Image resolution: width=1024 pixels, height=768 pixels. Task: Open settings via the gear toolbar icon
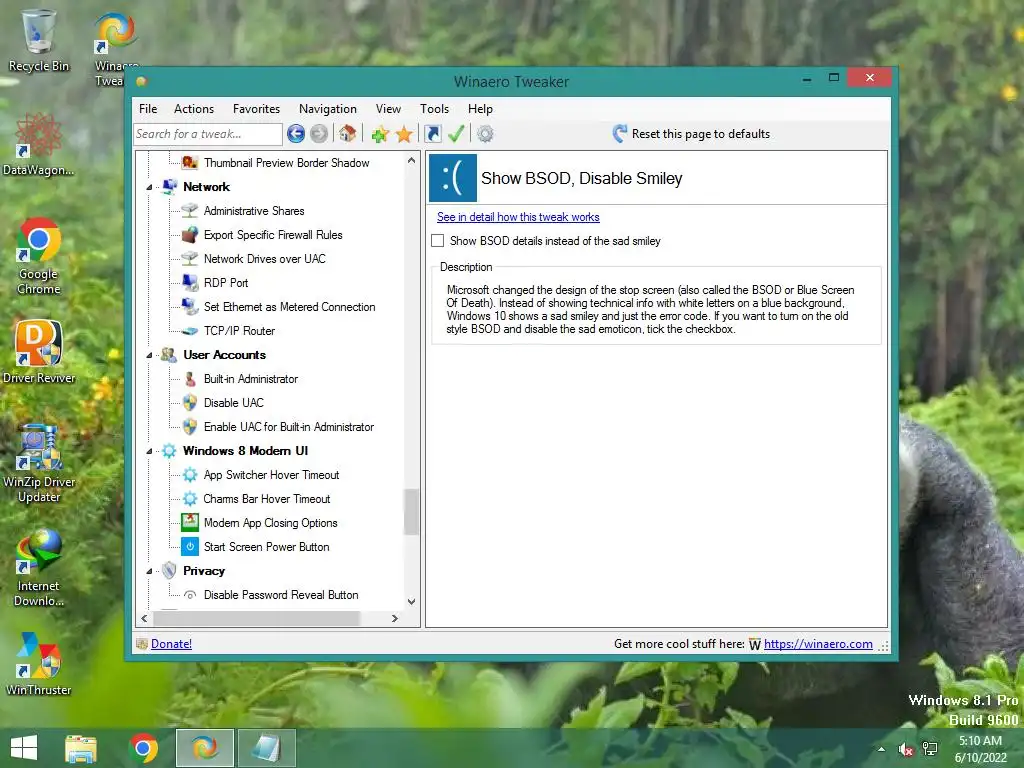(x=485, y=134)
